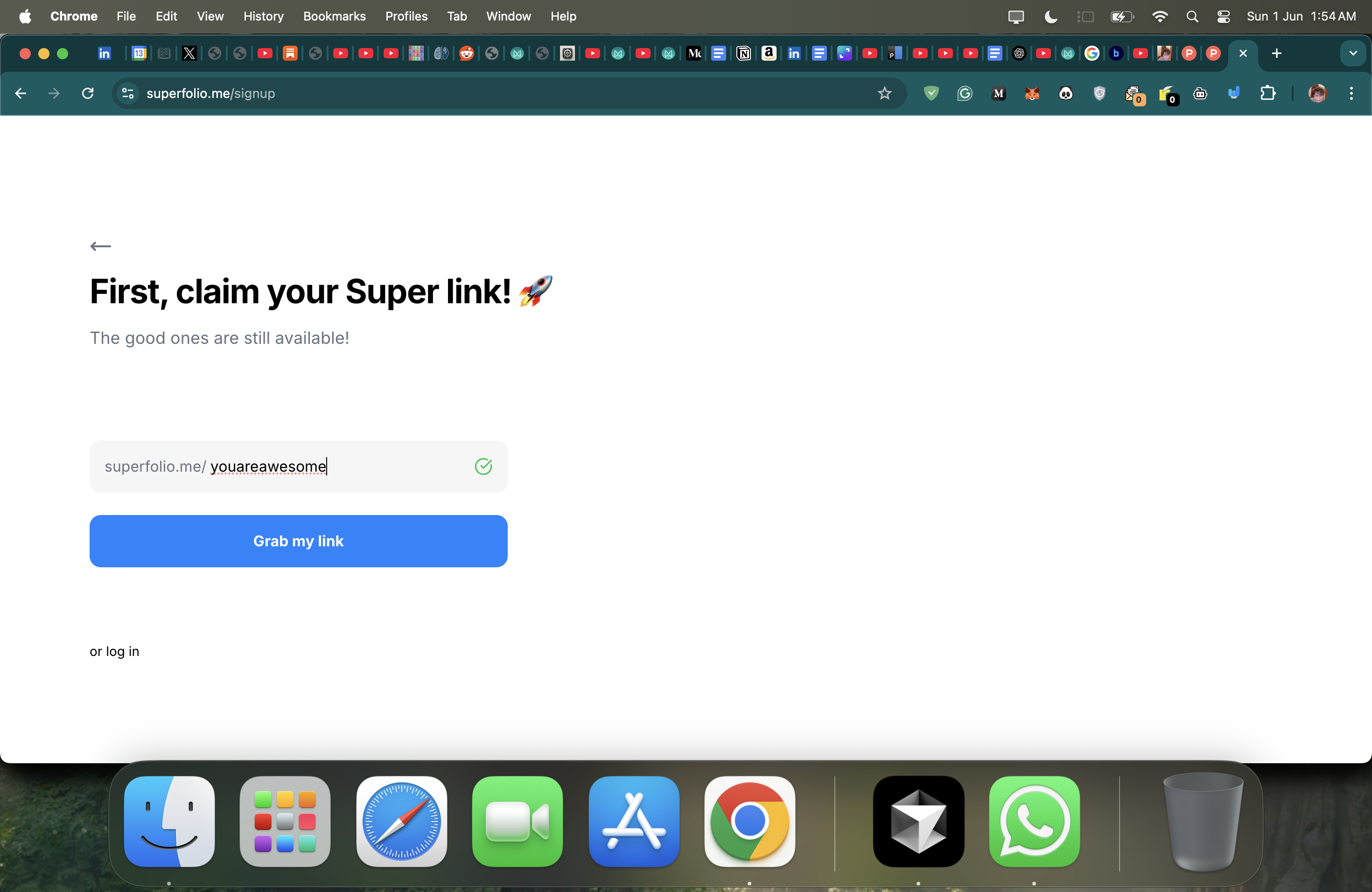Open the Edit menu
Image resolution: width=1372 pixels, height=892 pixels.
click(x=166, y=16)
